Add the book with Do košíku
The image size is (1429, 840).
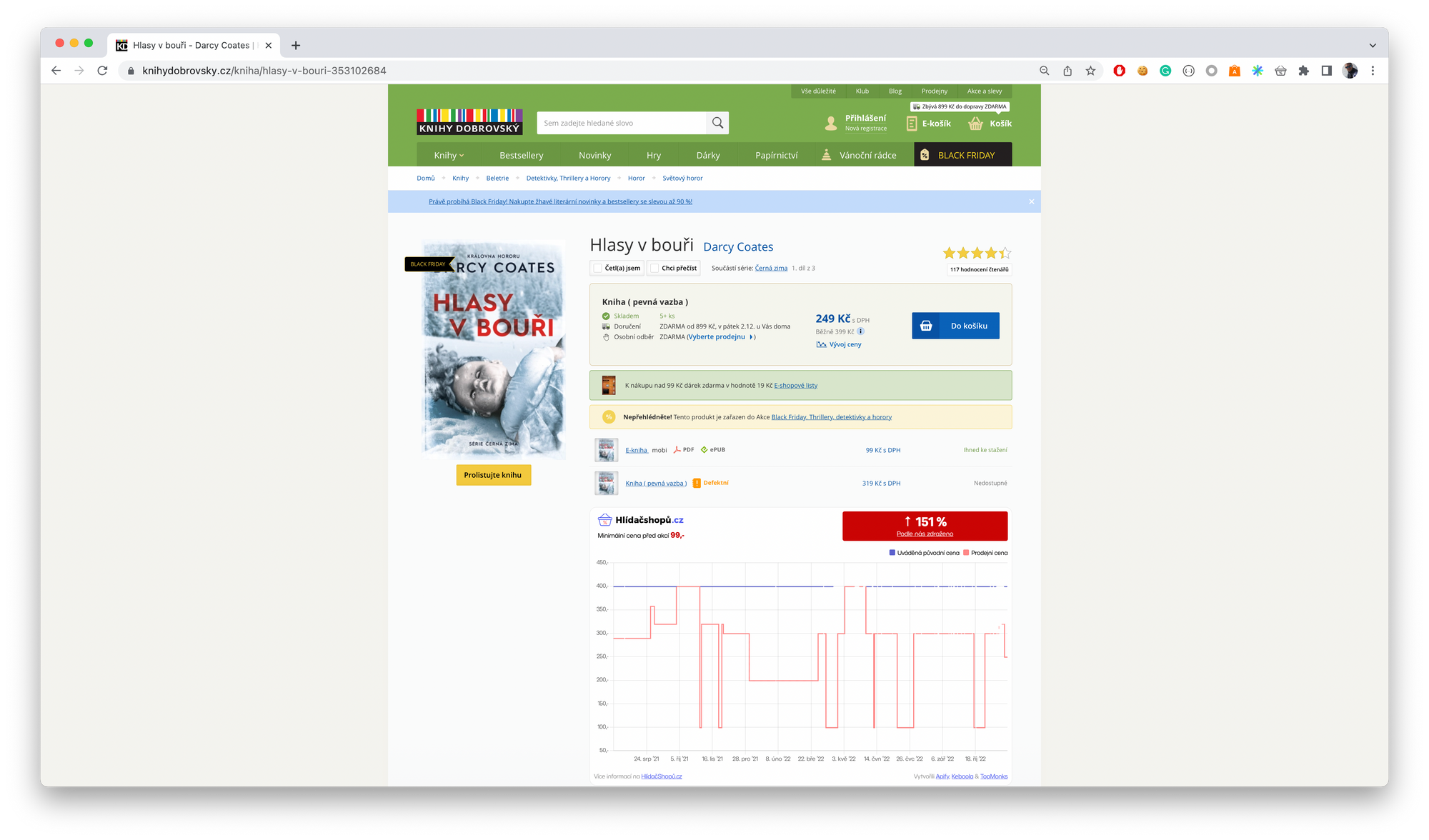(955, 326)
